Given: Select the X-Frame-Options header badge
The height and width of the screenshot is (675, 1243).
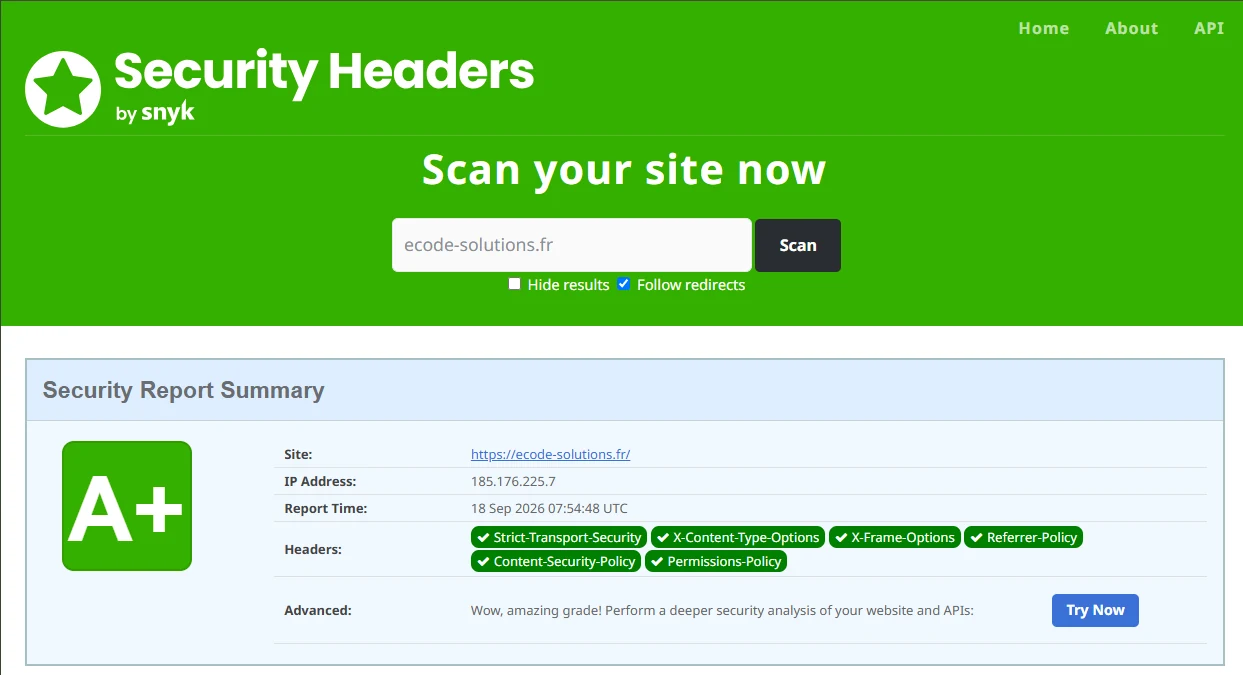Looking at the screenshot, I should point(895,537).
